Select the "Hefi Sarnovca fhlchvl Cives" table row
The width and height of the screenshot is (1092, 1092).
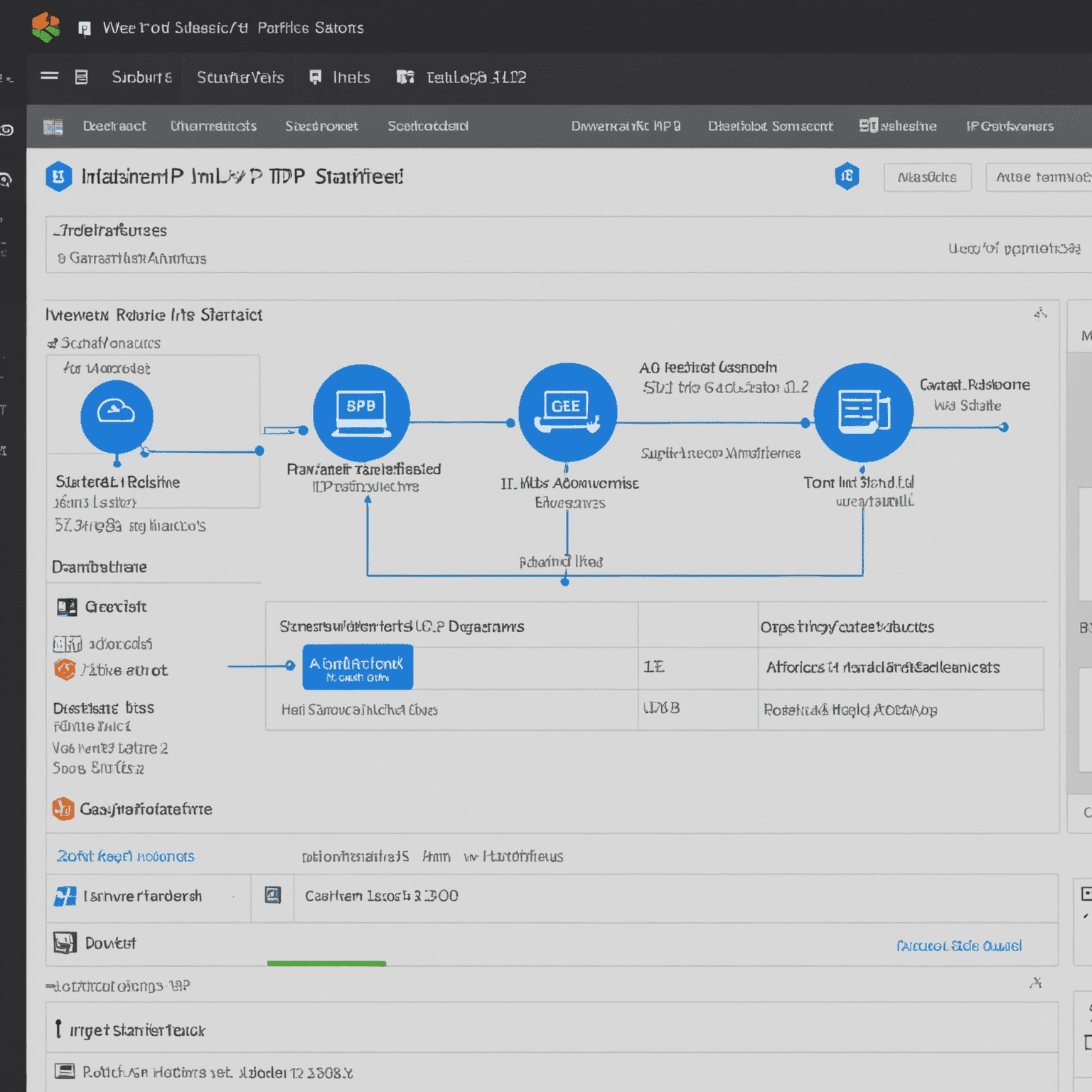(x=451, y=710)
